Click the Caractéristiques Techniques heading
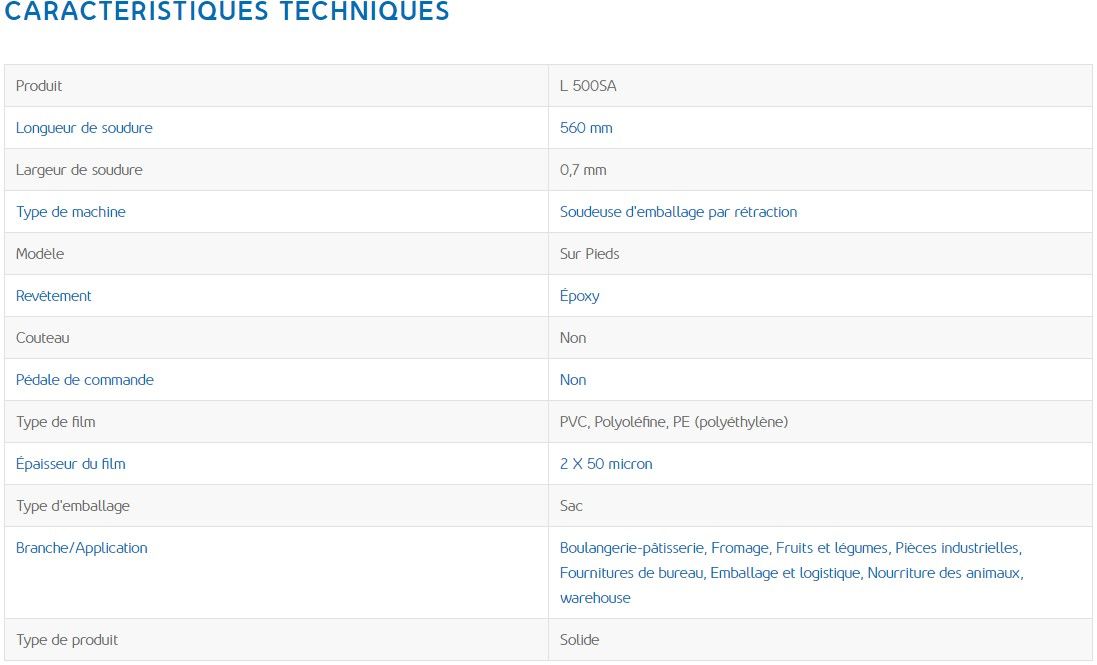The height and width of the screenshot is (665, 1097). click(227, 12)
